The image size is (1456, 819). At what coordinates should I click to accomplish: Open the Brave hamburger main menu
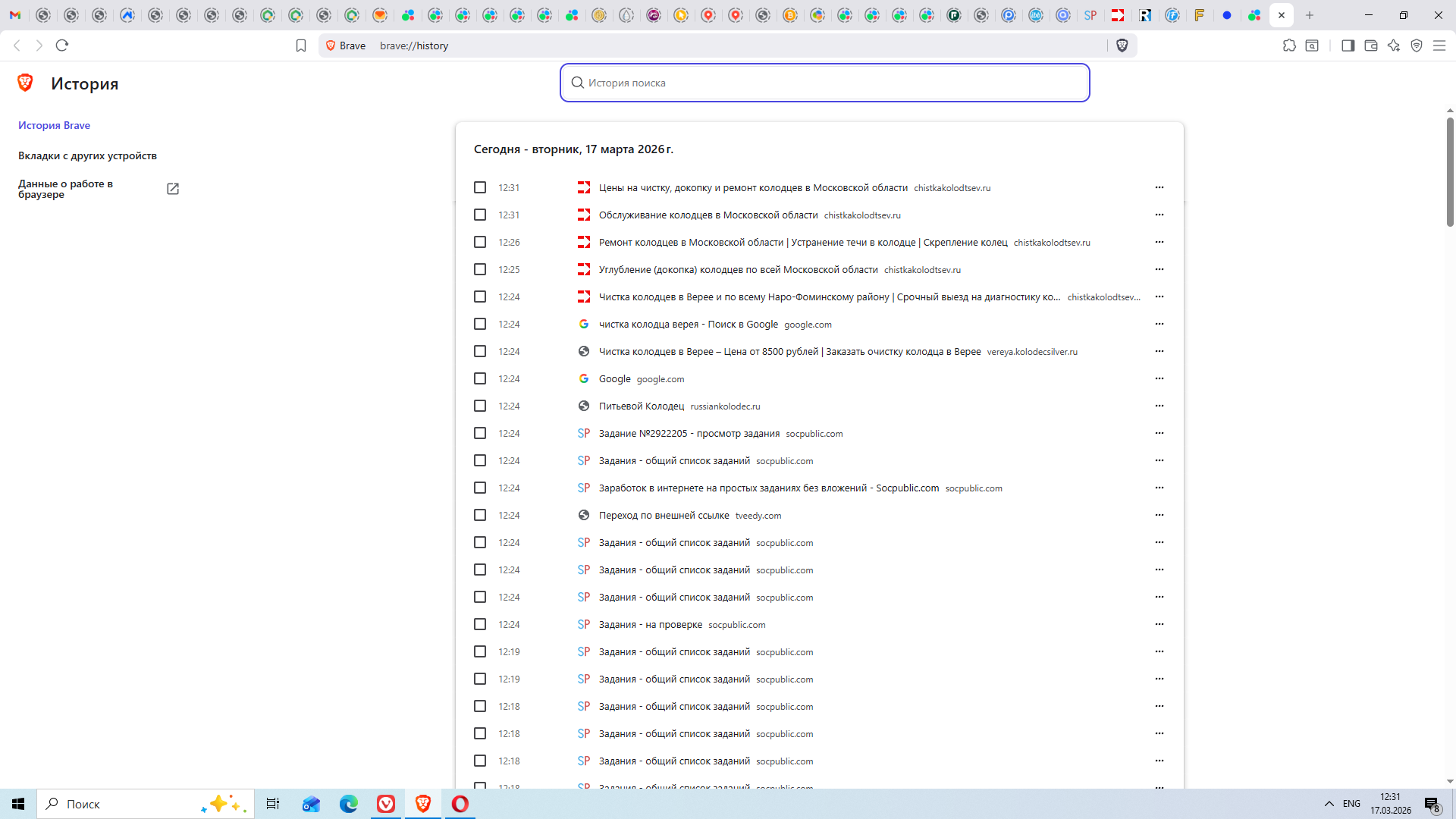tap(1439, 45)
